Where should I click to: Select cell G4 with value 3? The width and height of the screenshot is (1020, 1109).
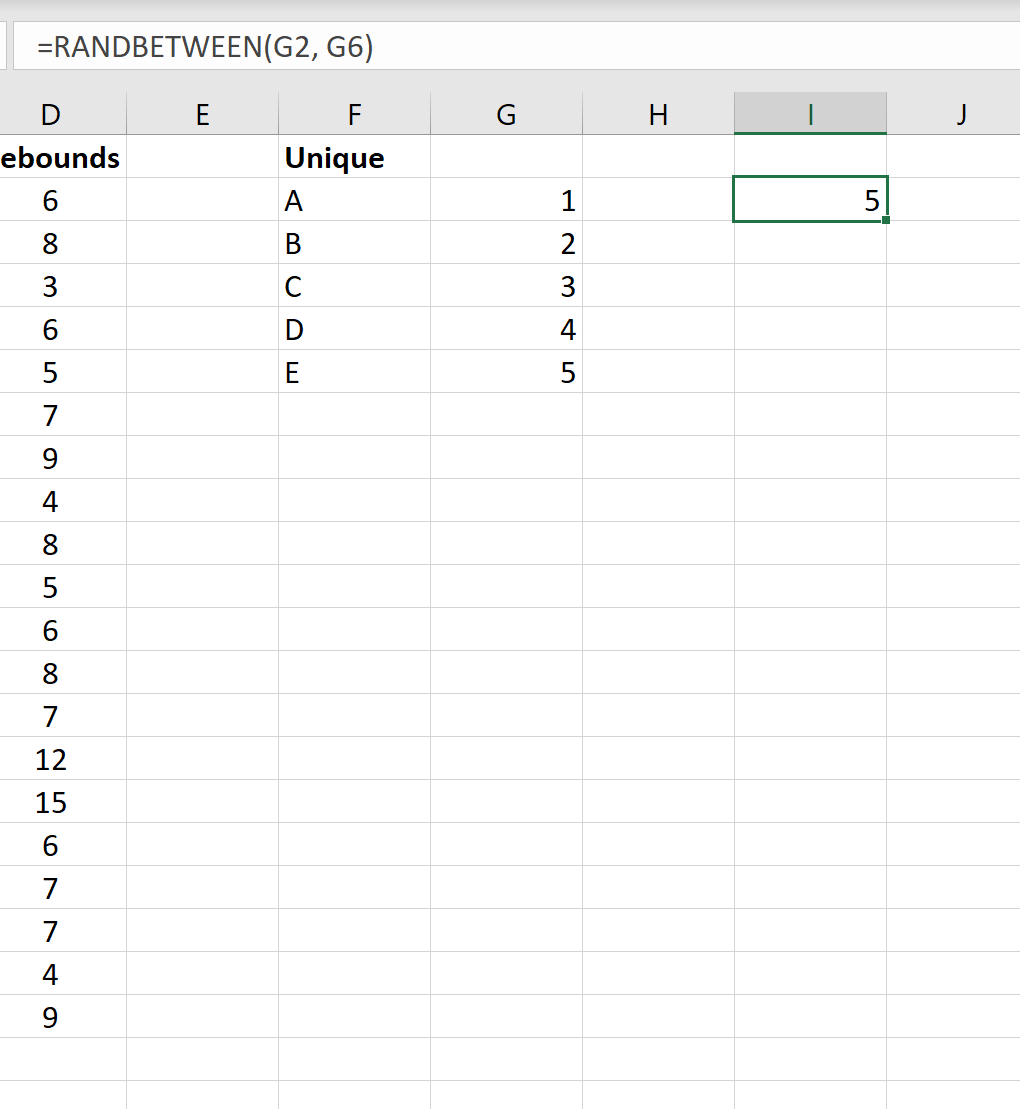tap(506, 288)
